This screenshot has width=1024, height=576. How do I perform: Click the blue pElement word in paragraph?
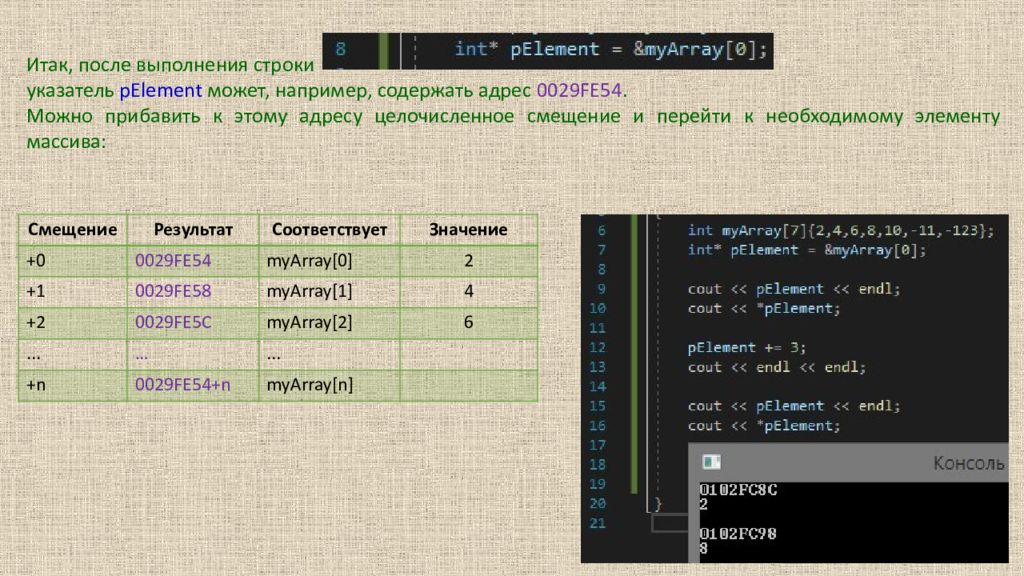pos(161,91)
